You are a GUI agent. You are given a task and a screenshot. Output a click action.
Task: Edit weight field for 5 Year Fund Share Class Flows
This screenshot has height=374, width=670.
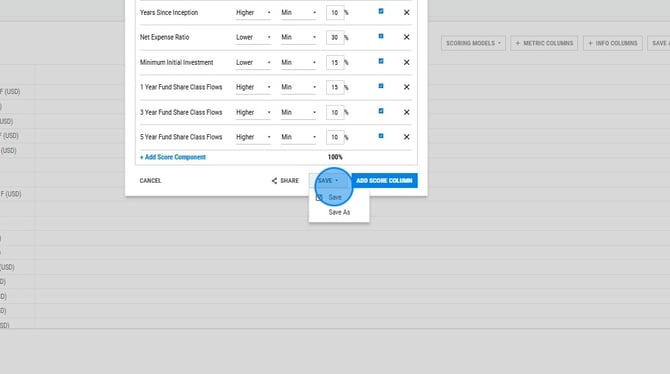coord(335,137)
